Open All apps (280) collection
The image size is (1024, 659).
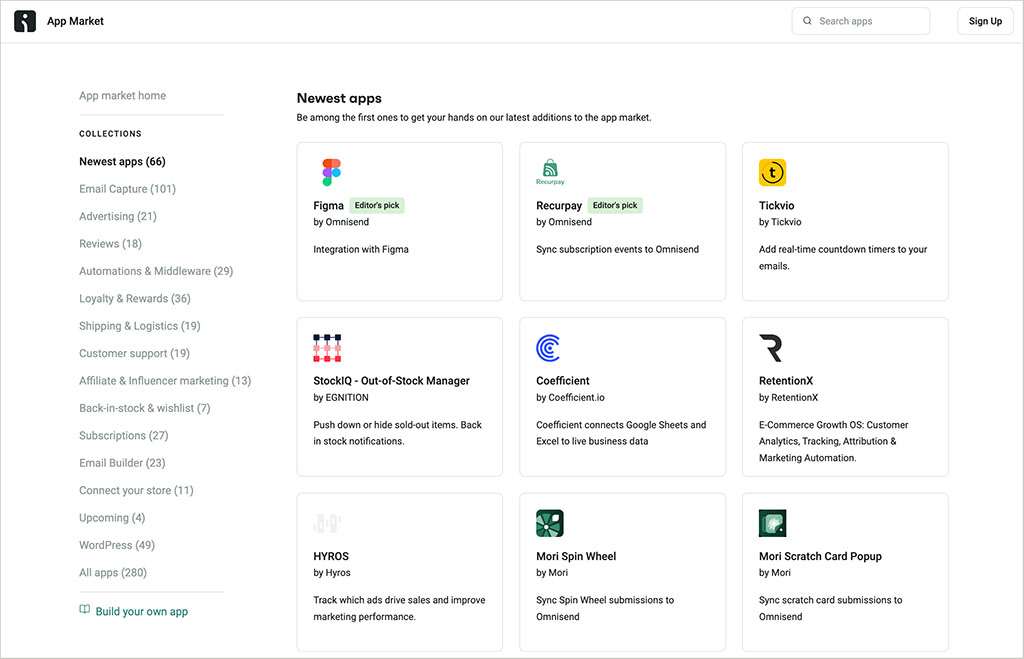(x=113, y=573)
